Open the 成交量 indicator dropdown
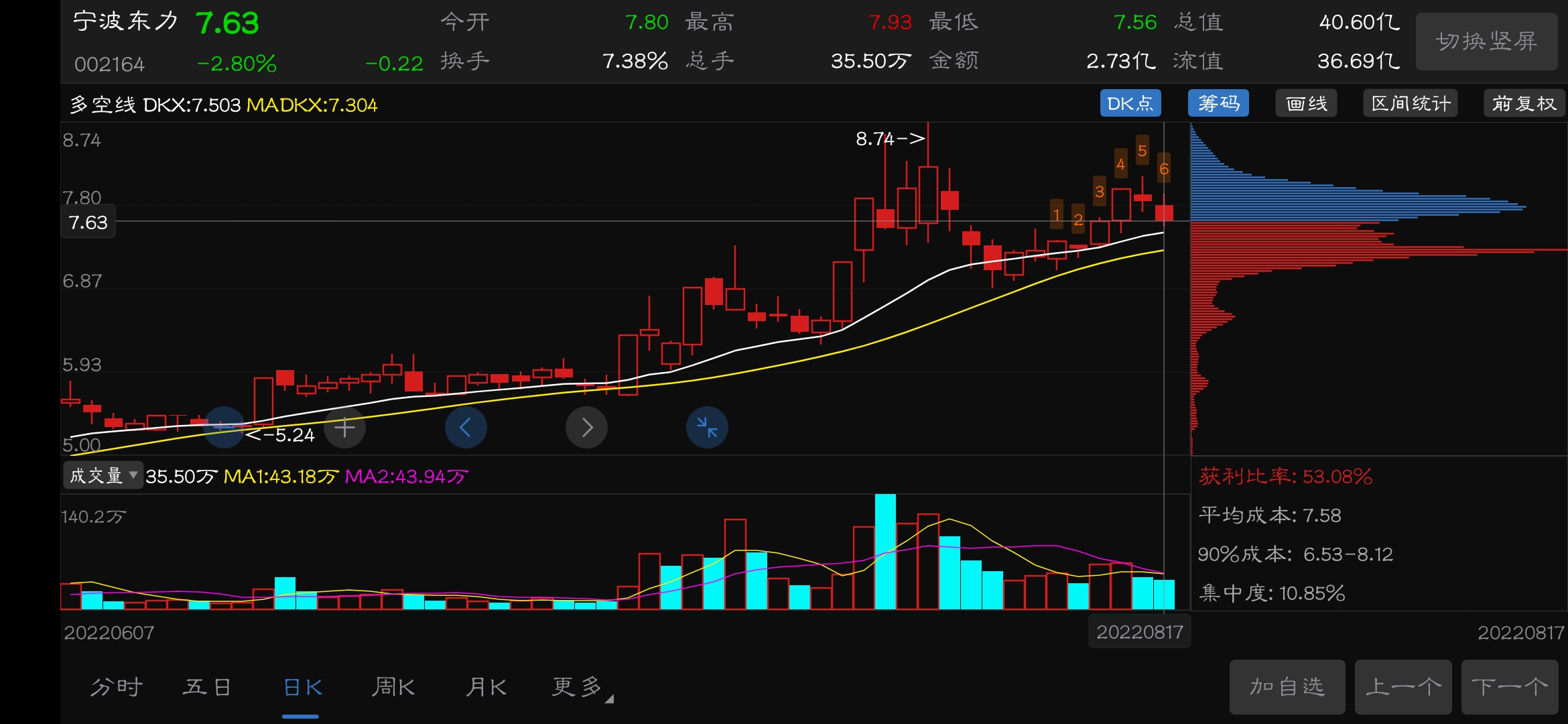Image resolution: width=1568 pixels, height=724 pixels. pos(103,475)
